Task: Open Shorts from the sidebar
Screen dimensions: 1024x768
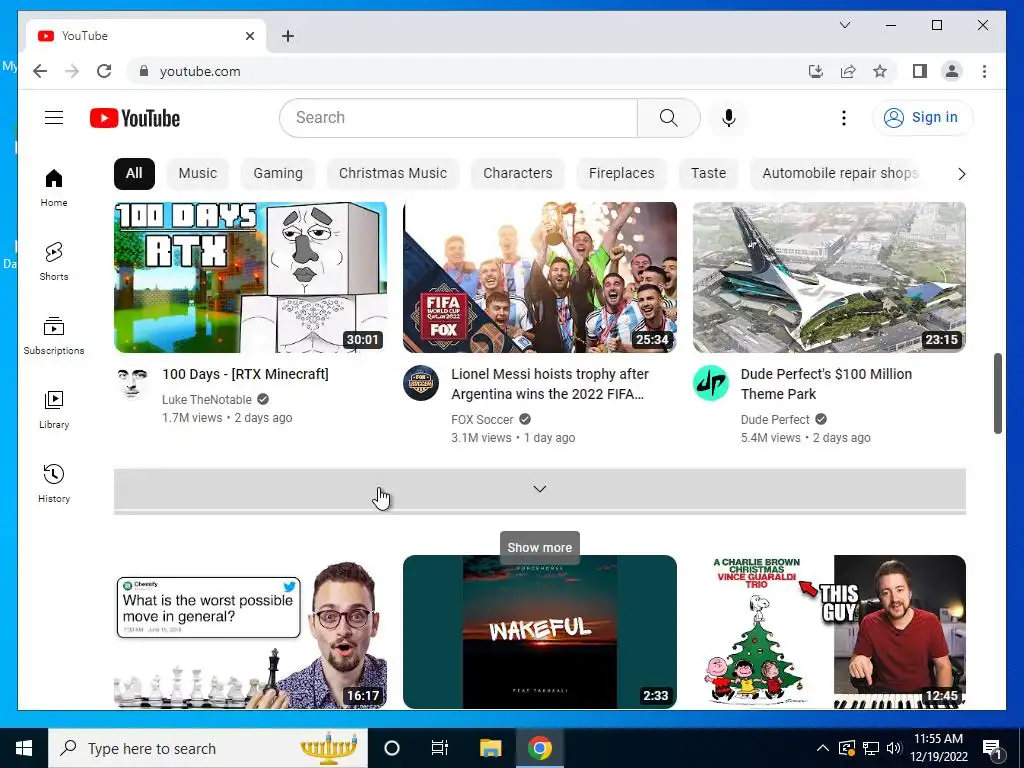Action: click(54, 261)
